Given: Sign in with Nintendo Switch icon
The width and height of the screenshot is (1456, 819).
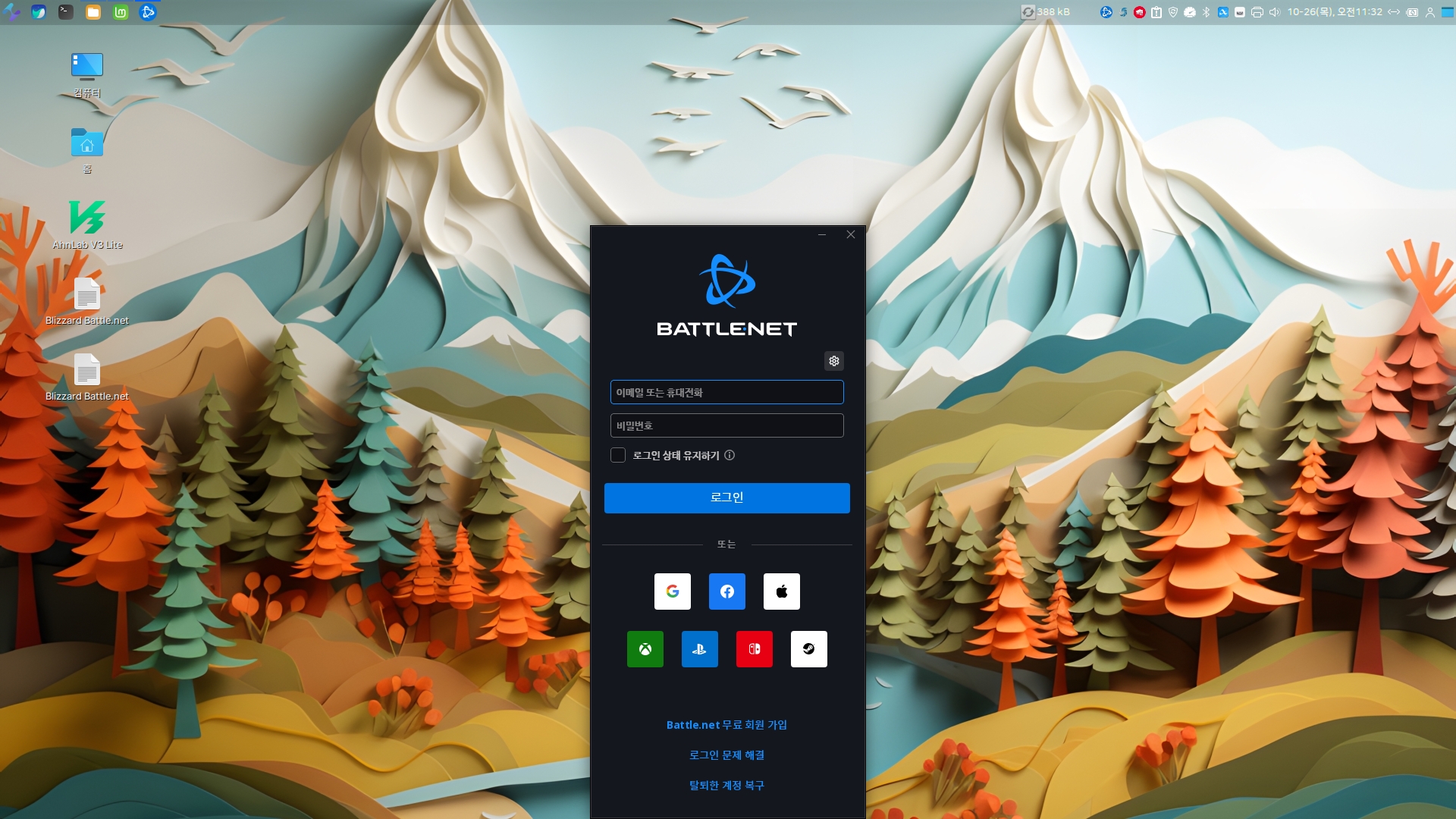Looking at the screenshot, I should tap(754, 649).
